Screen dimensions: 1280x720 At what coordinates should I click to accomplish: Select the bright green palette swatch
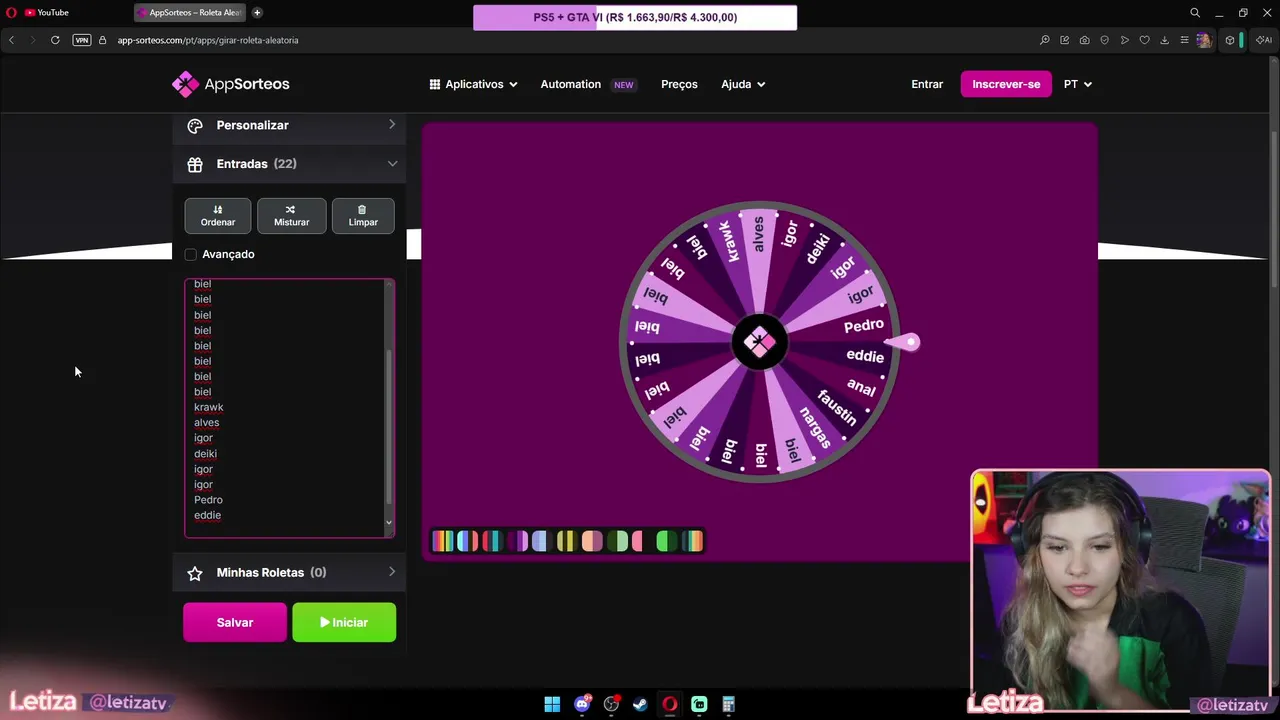pos(668,541)
